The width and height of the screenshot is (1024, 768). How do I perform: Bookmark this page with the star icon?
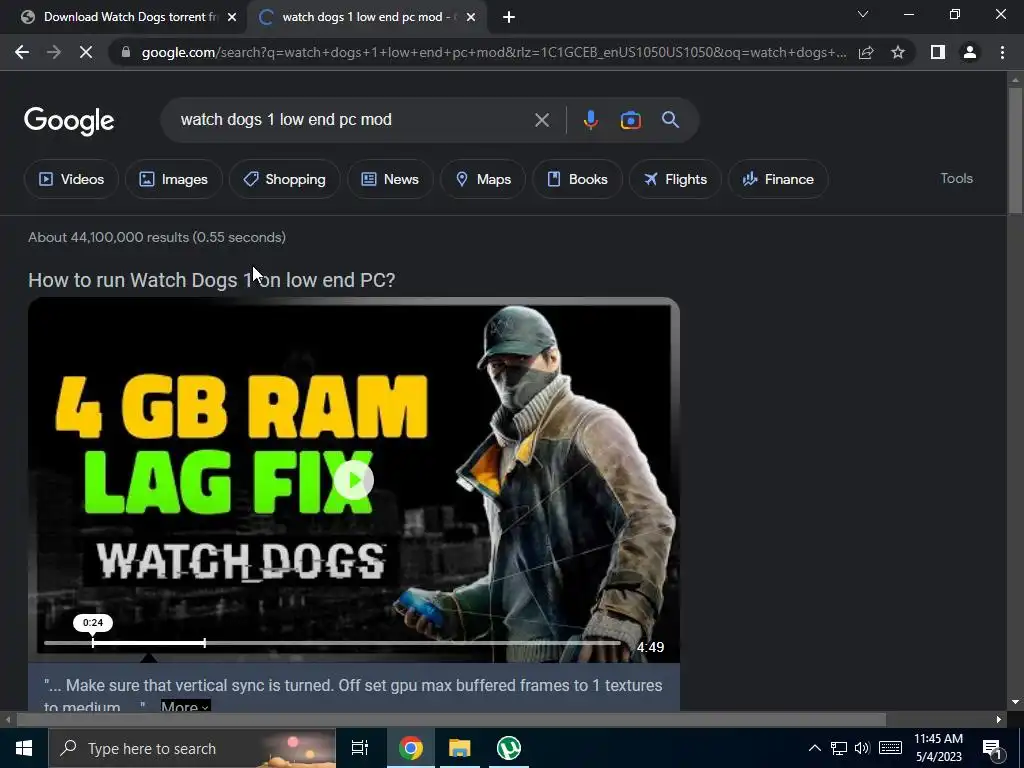coord(898,52)
